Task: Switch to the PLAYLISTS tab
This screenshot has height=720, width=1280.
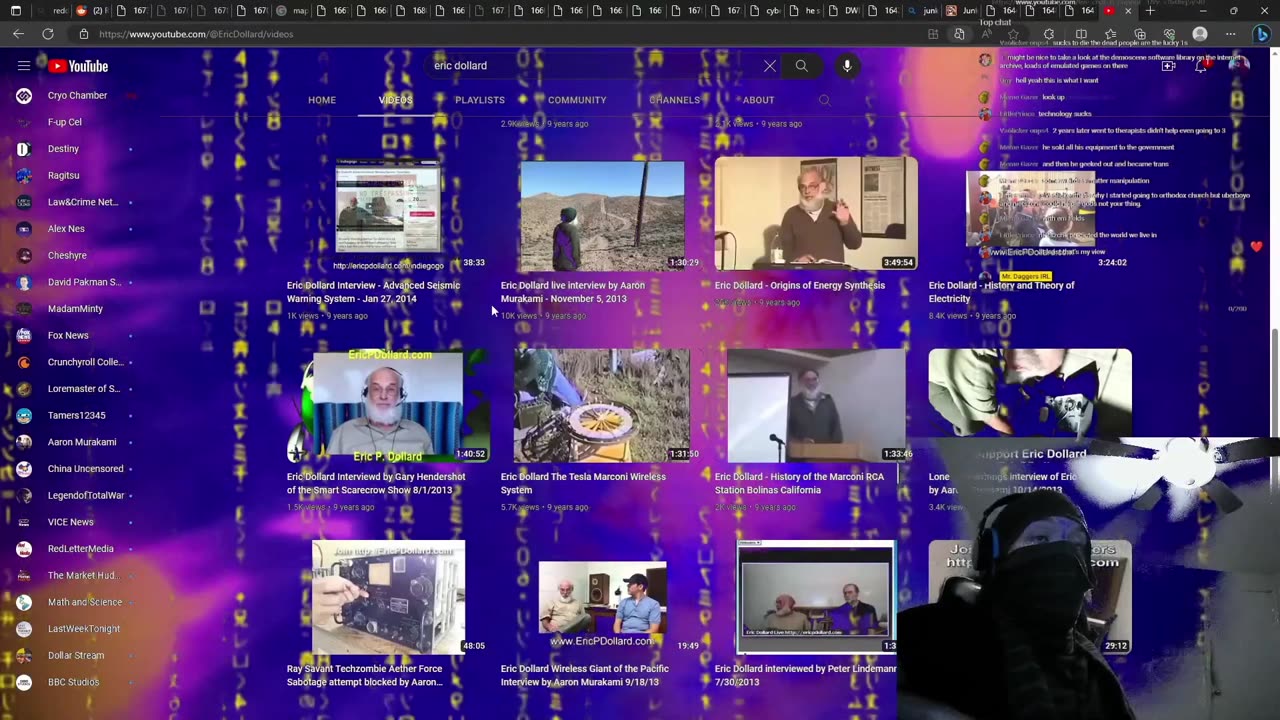Action: 480,100
